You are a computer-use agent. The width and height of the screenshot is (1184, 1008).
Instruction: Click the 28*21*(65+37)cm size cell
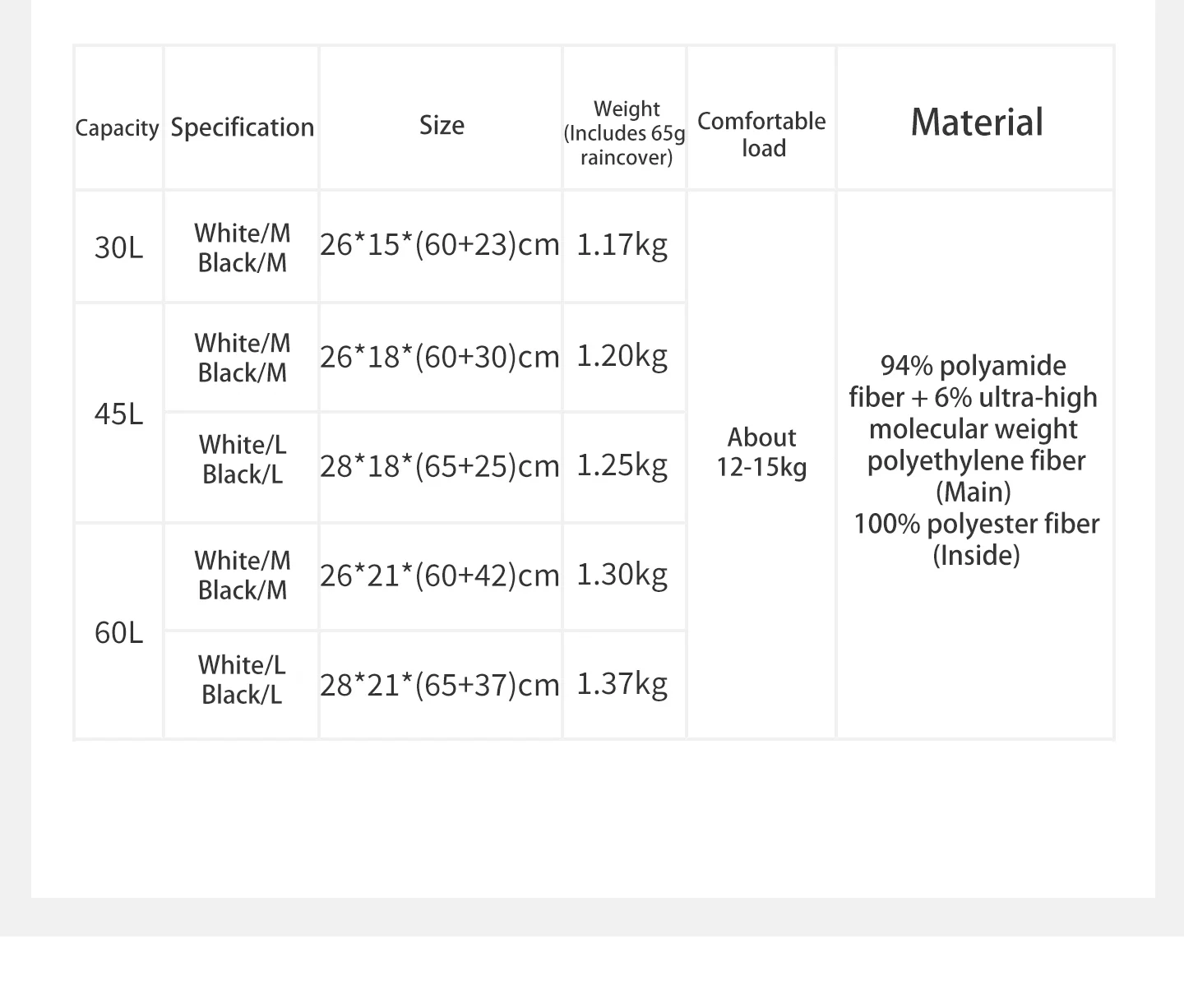tap(440, 685)
